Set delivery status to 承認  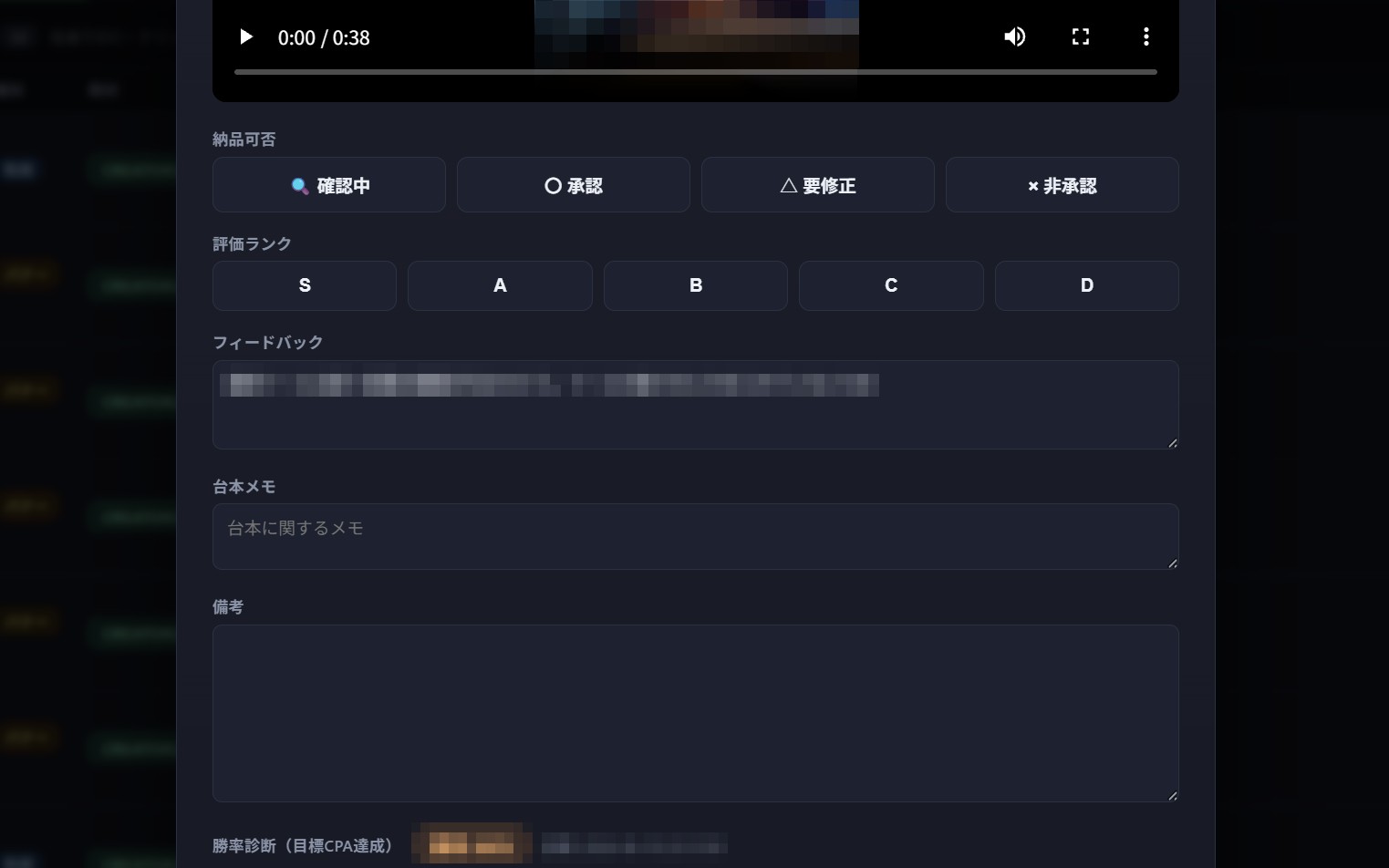pos(574,185)
